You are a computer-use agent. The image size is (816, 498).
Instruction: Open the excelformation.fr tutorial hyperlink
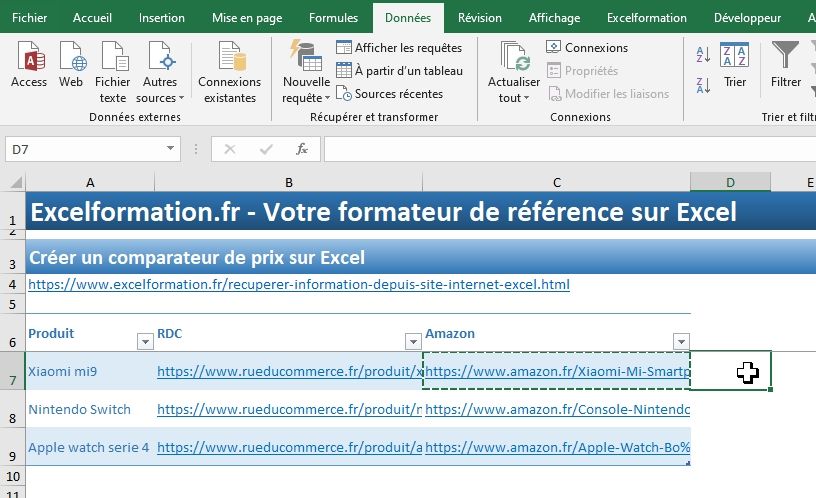[x=299, y=285]
